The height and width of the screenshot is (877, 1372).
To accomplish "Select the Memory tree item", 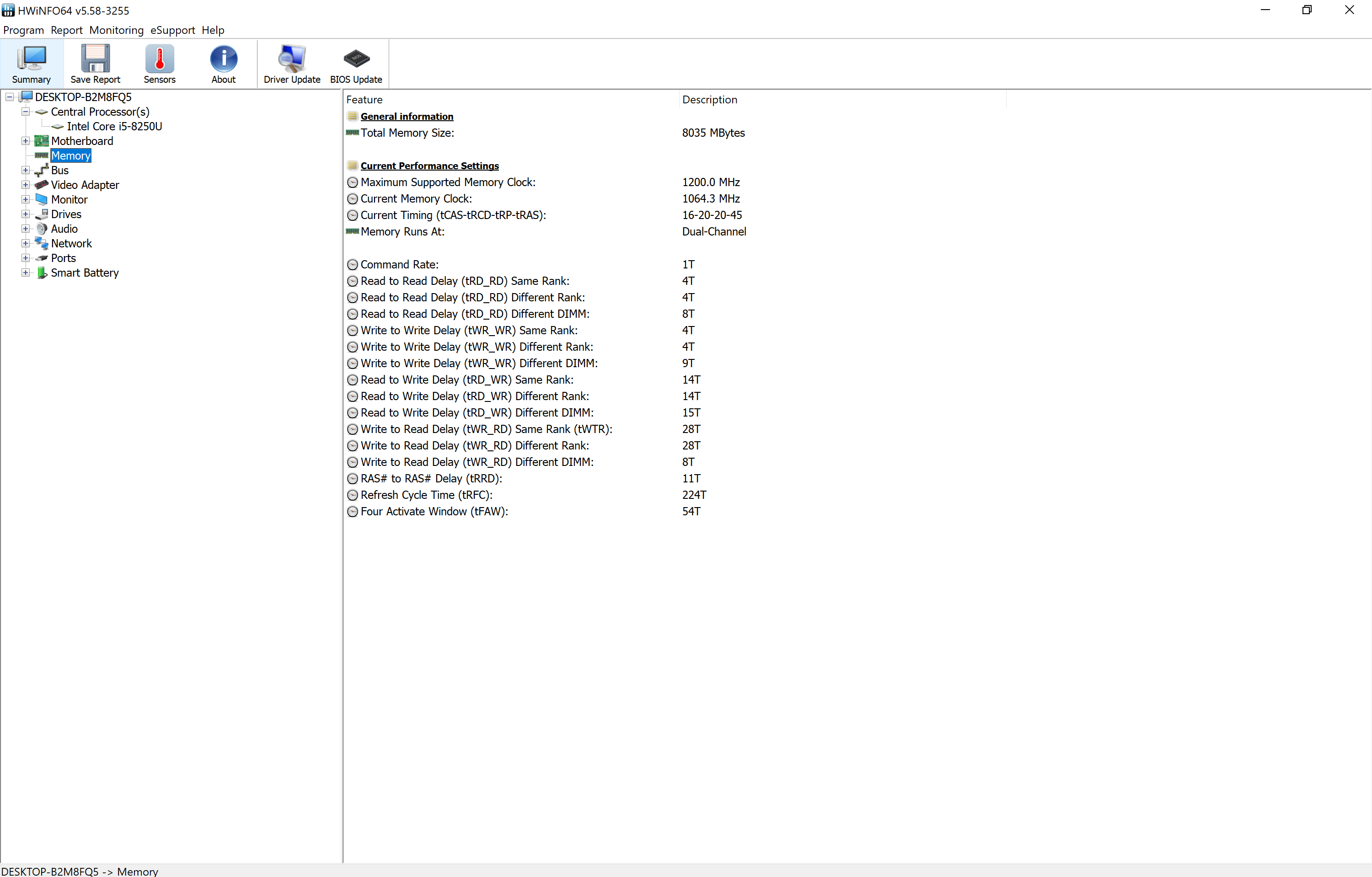I will [70, 155].
